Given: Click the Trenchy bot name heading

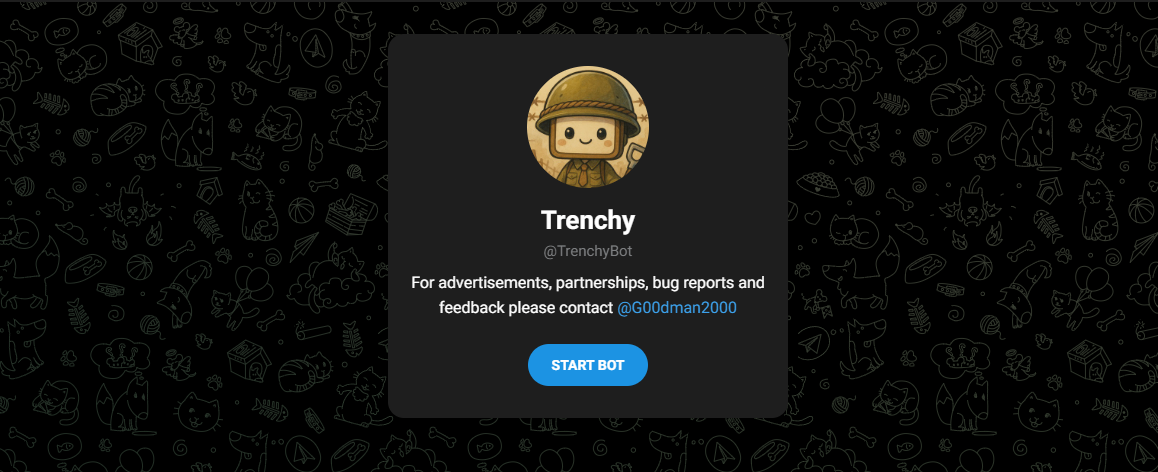Looking at the screenshot, I should 587,220.
